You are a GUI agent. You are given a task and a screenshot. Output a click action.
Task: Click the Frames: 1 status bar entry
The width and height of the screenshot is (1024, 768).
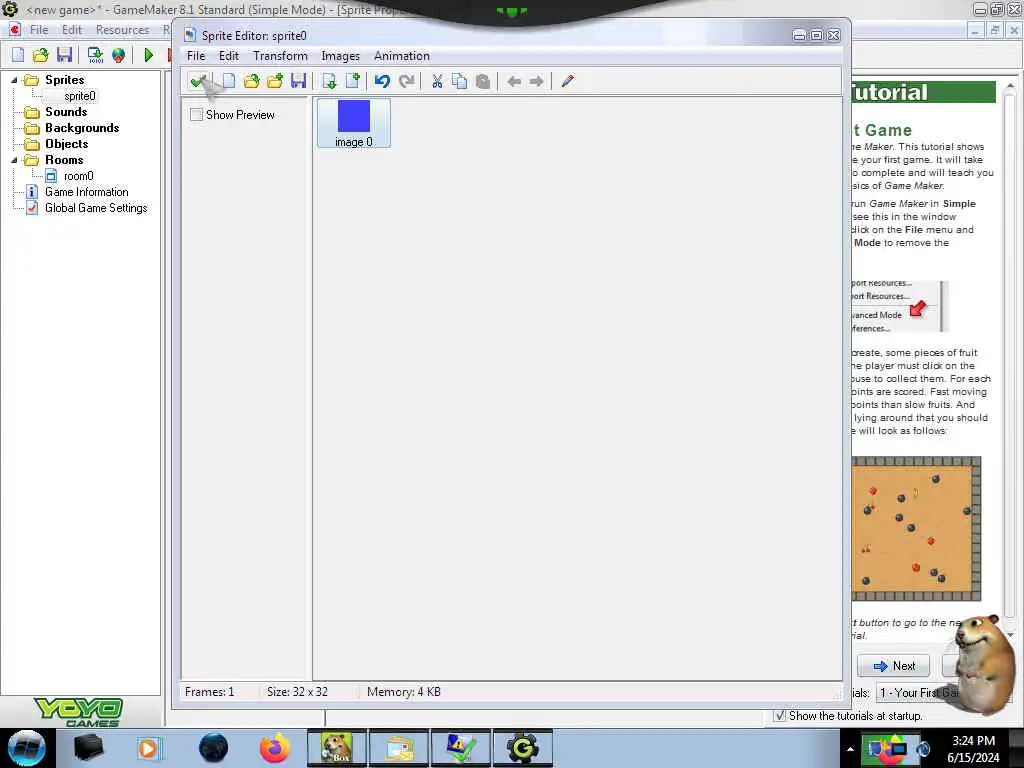click(x=209, y=692)
